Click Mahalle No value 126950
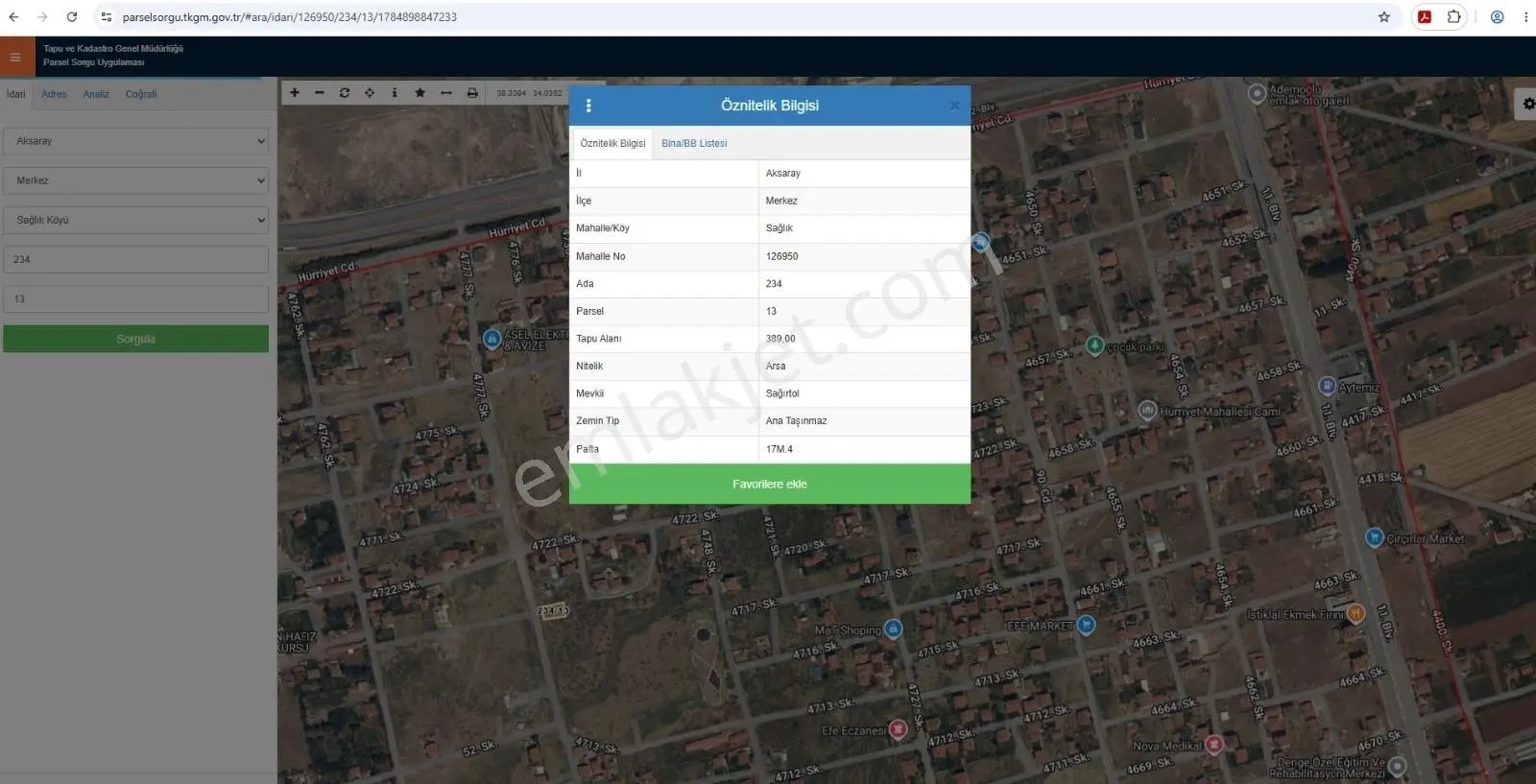 coord(781,256)
